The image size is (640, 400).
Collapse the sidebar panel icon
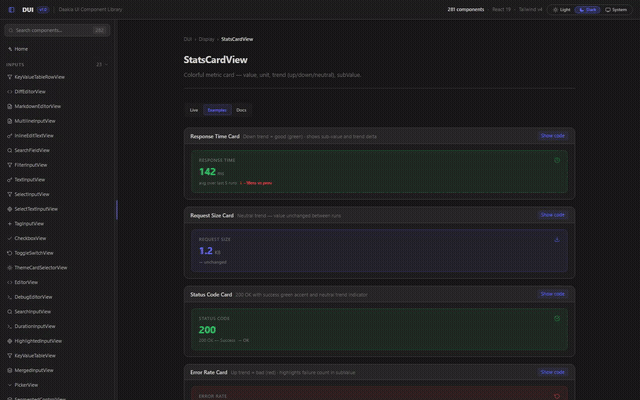(x=11, y=9)
